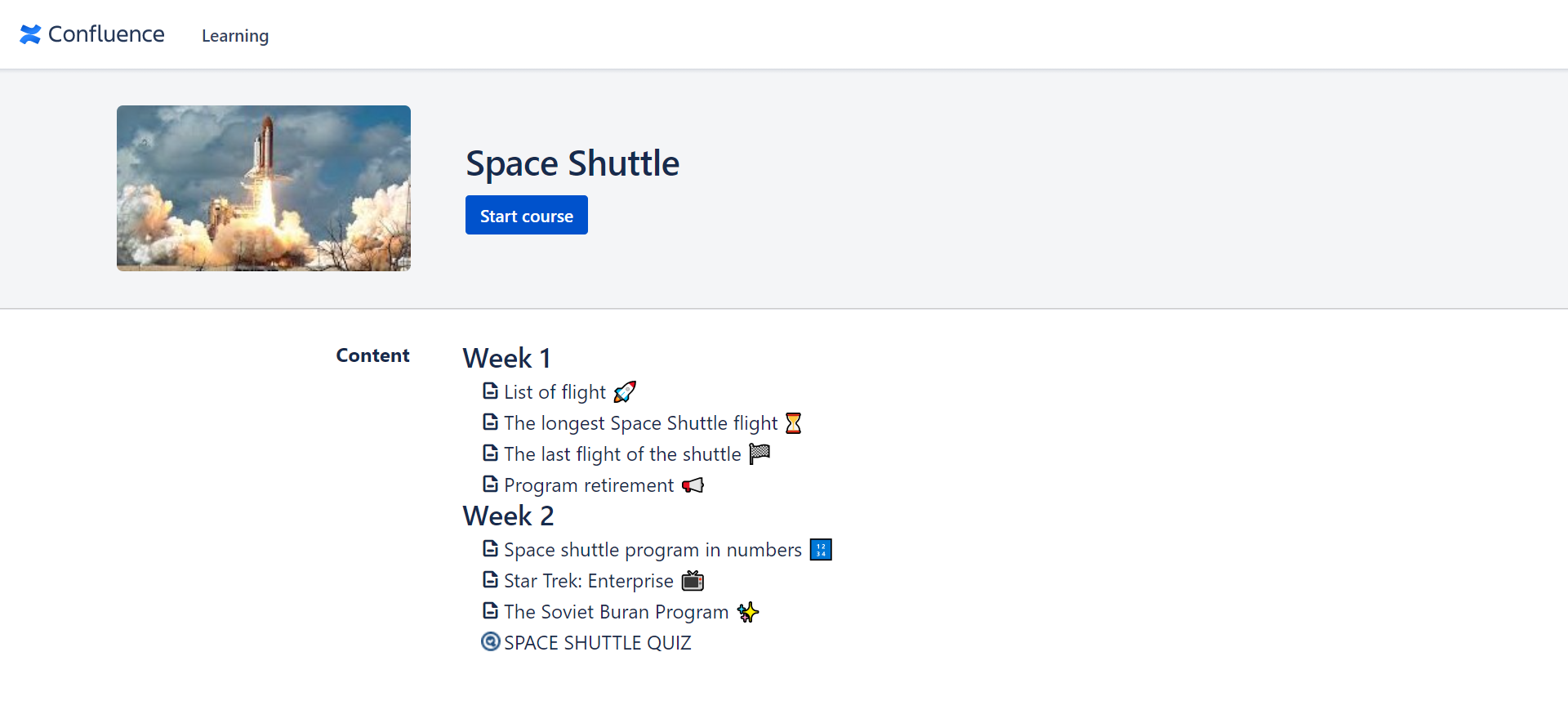
Task: Click the page icon beside List of flight
Action: [490, 391]
